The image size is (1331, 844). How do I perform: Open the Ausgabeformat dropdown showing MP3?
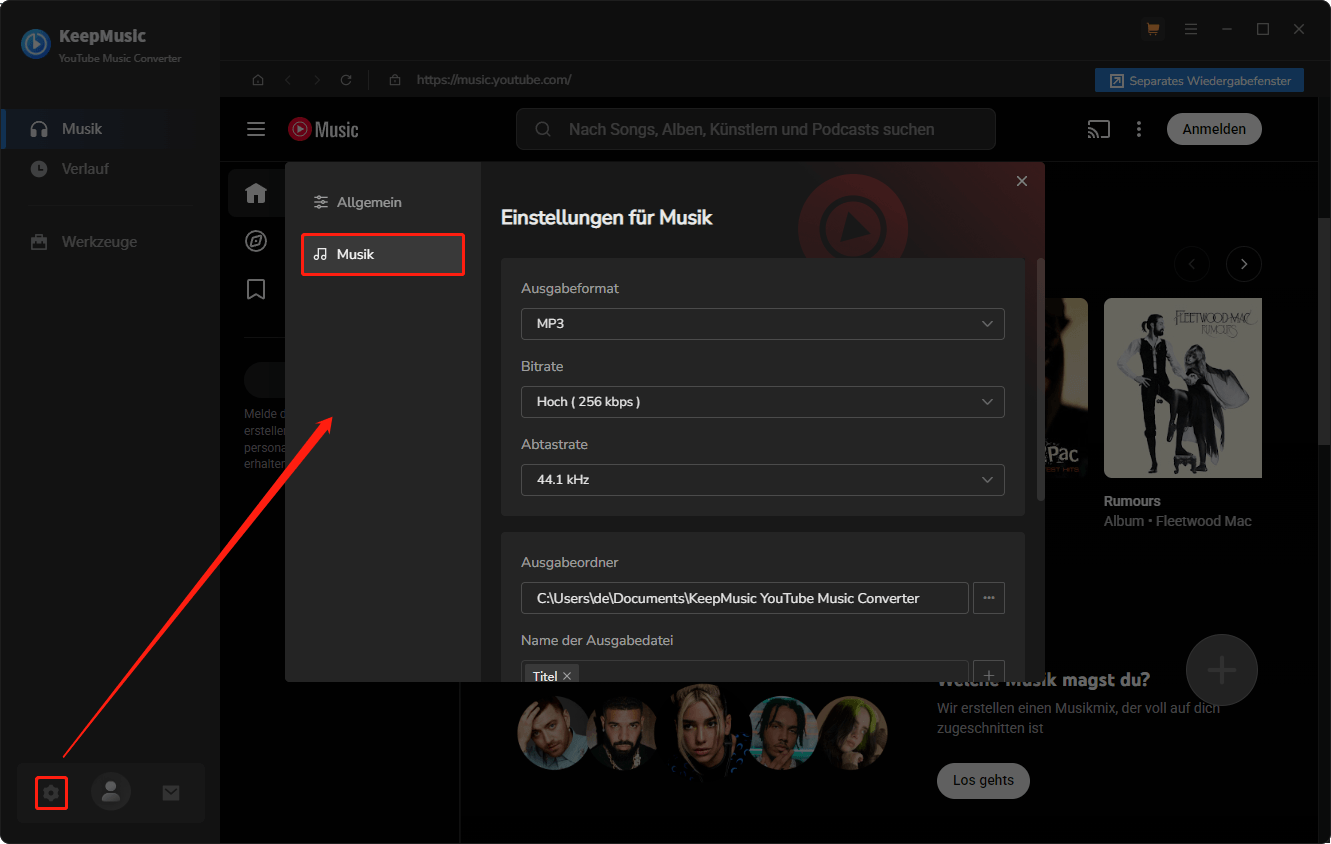coord(762,323)
